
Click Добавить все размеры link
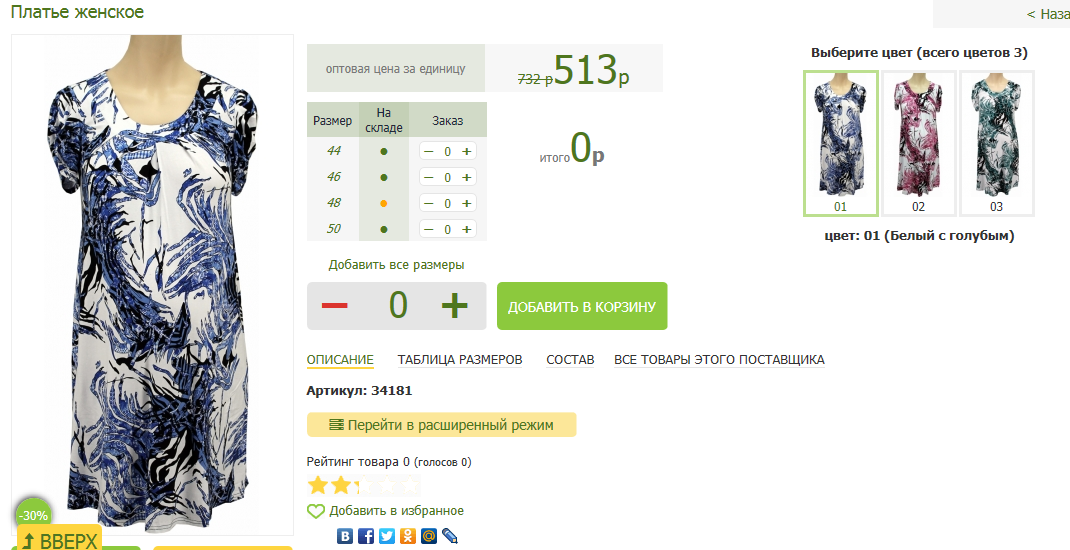point(396,265)
